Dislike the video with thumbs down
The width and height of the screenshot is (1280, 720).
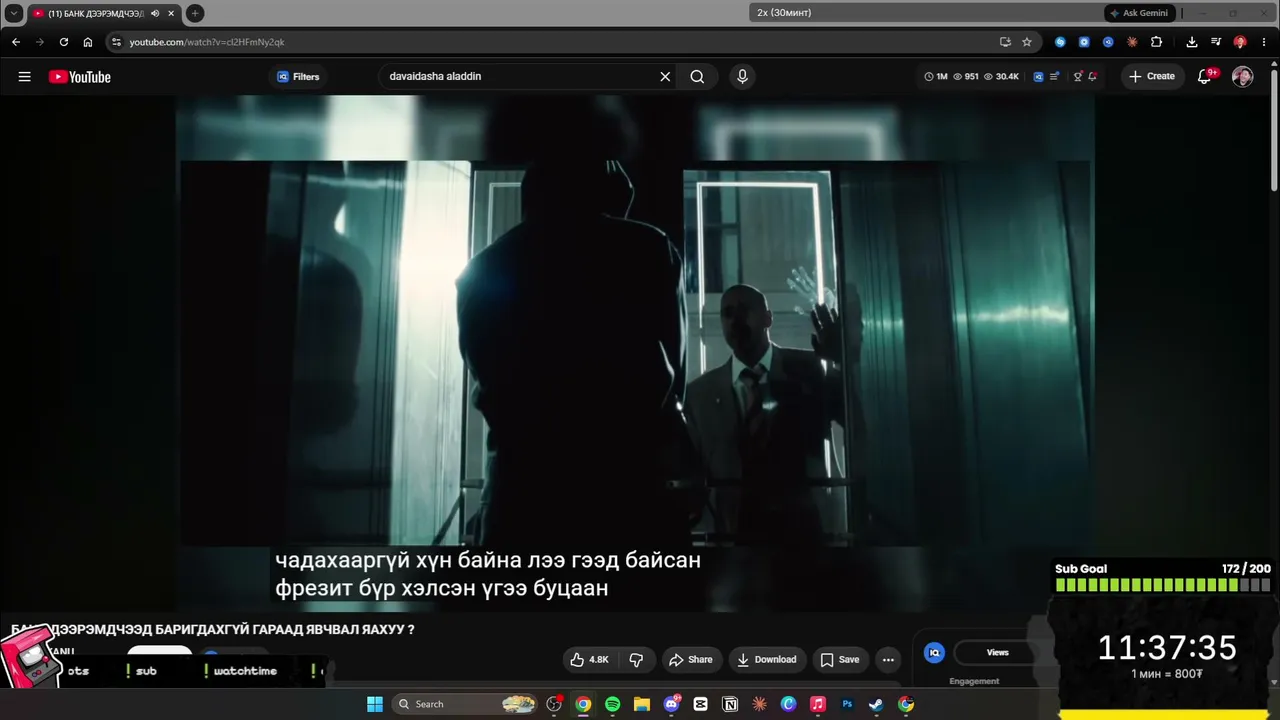pyautogui.click(x=636, y=660)
